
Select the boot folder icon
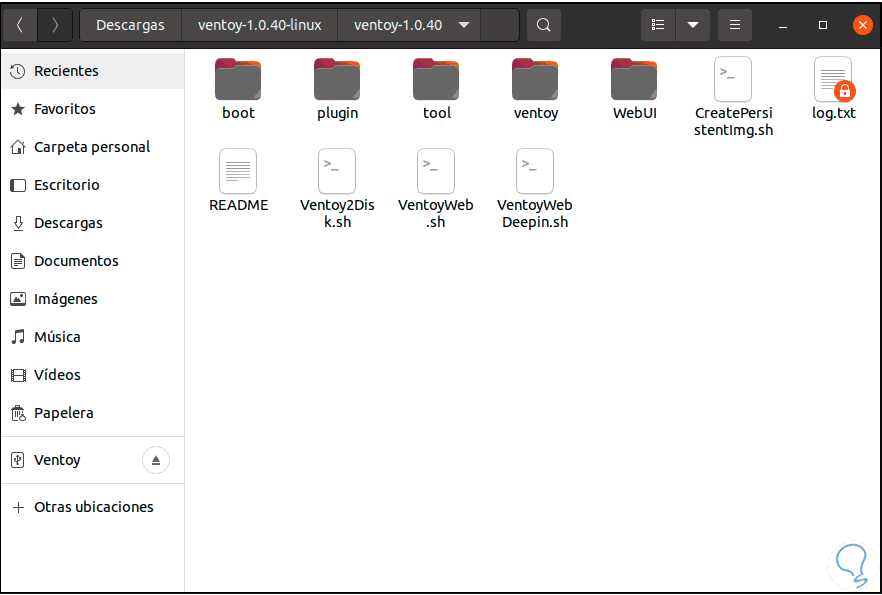click(238, 79)
